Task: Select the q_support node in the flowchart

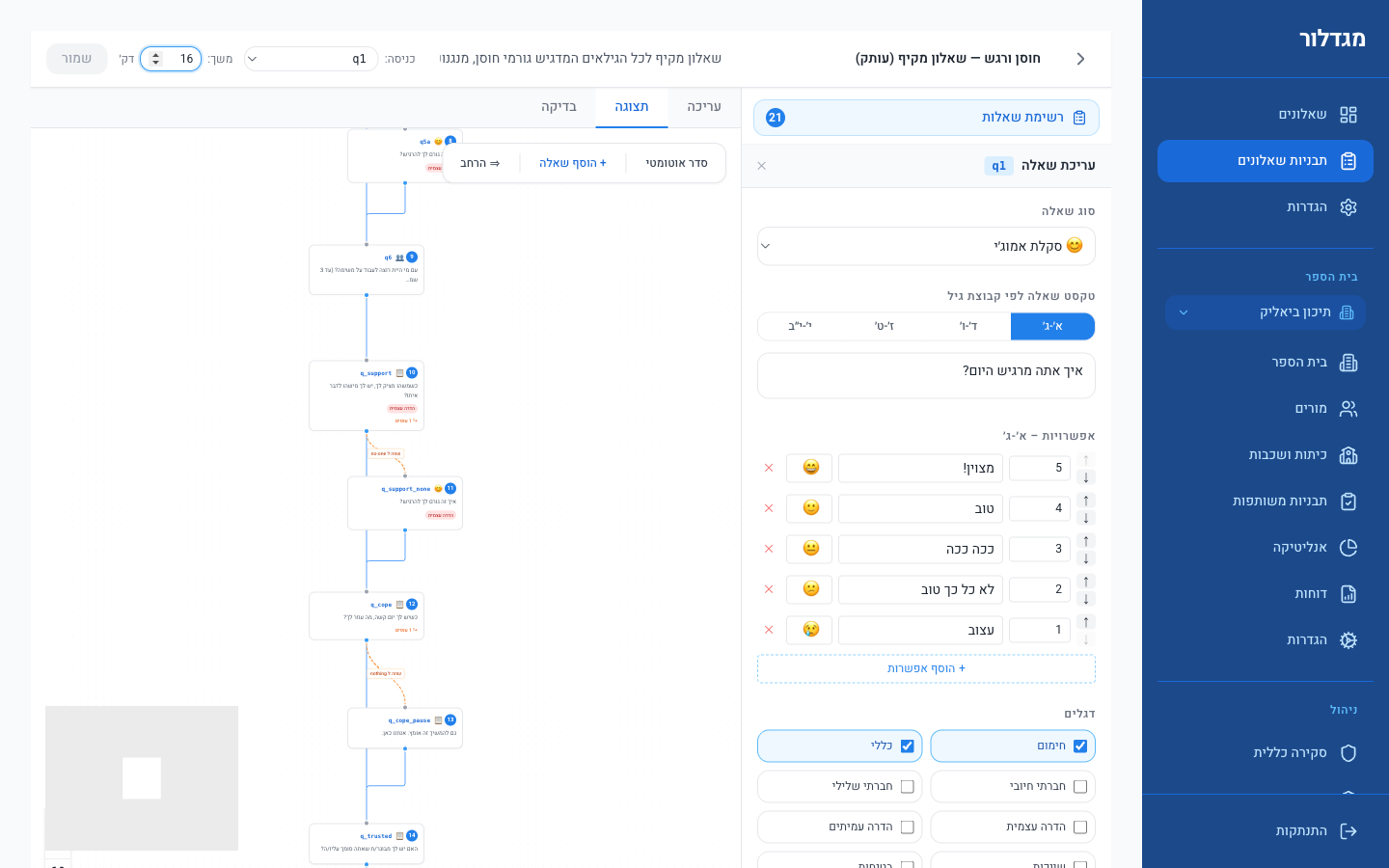Action: [367, 395]
